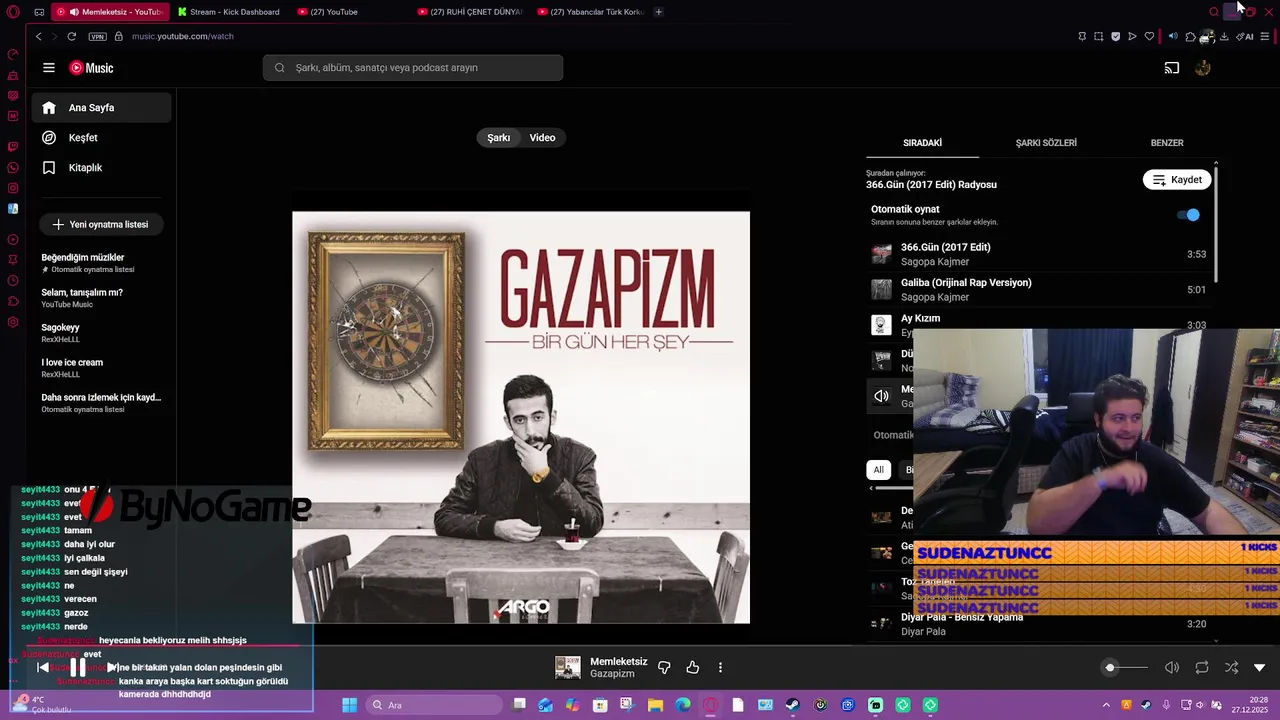Switch to RUHİ ÇENET DÜNYA tab

470,12
